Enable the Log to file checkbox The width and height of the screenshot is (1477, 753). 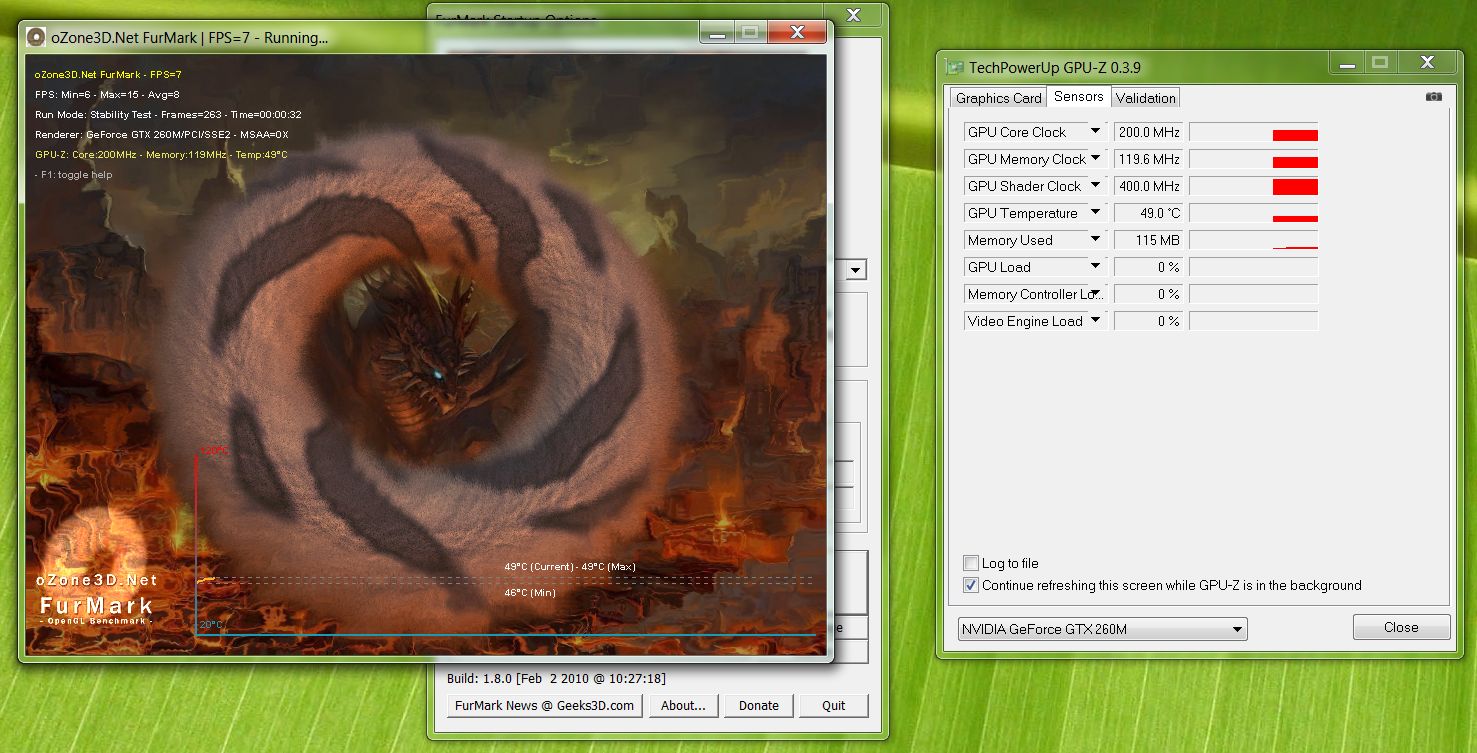coord(970,563)
